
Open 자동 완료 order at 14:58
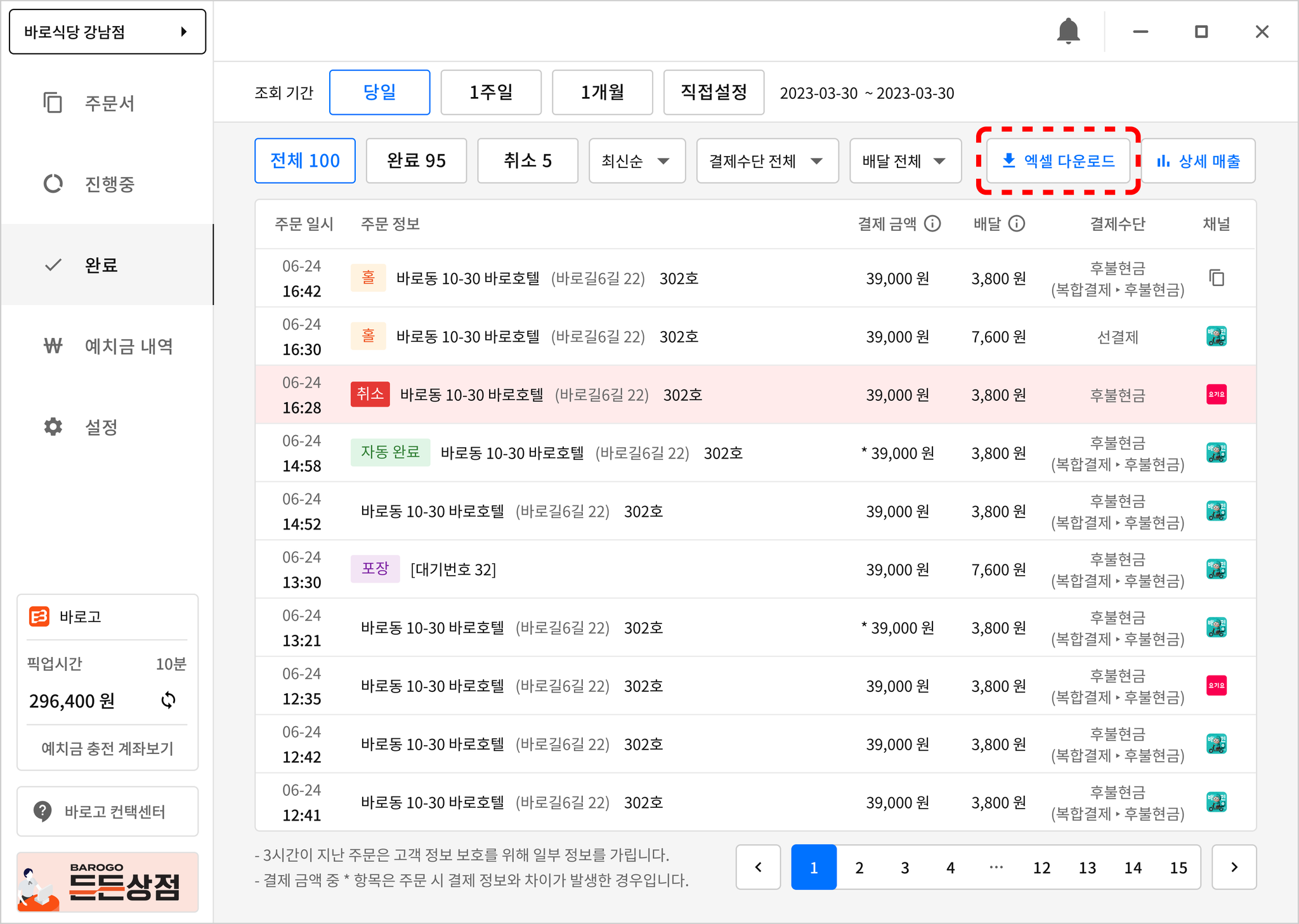click(755, 453)
